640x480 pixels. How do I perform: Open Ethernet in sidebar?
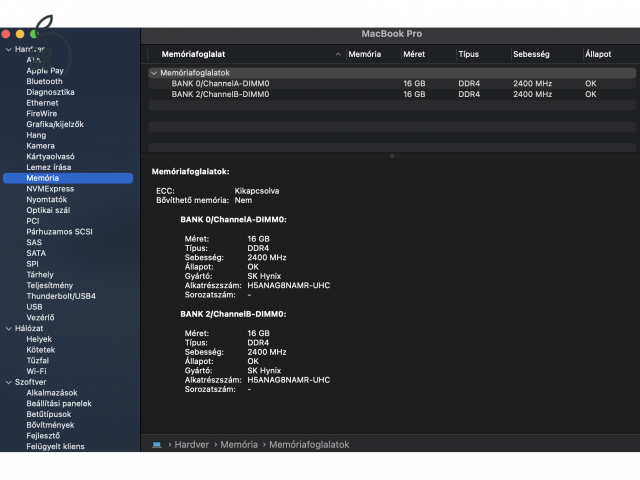pos(42,103)
